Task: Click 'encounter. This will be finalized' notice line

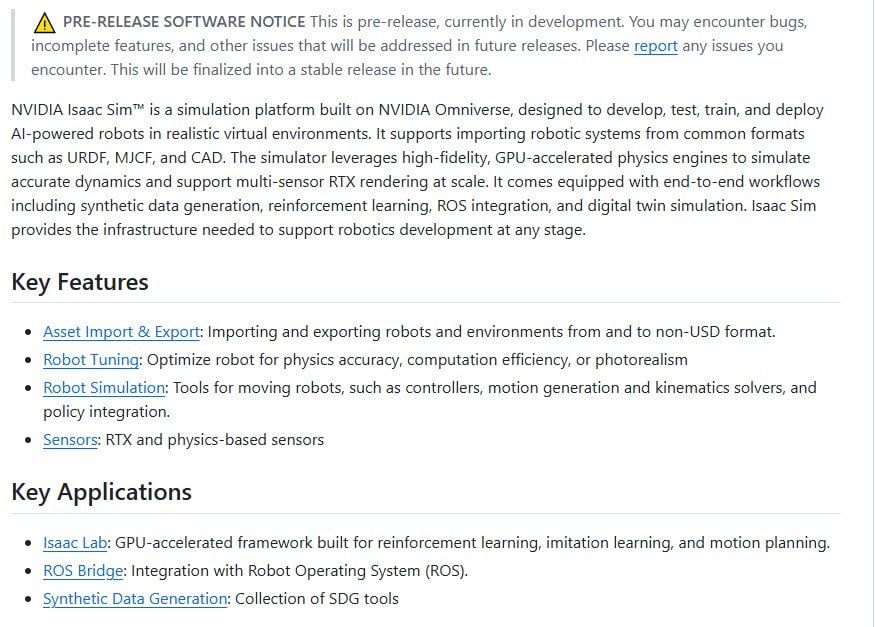Action: tap(261, 70)
